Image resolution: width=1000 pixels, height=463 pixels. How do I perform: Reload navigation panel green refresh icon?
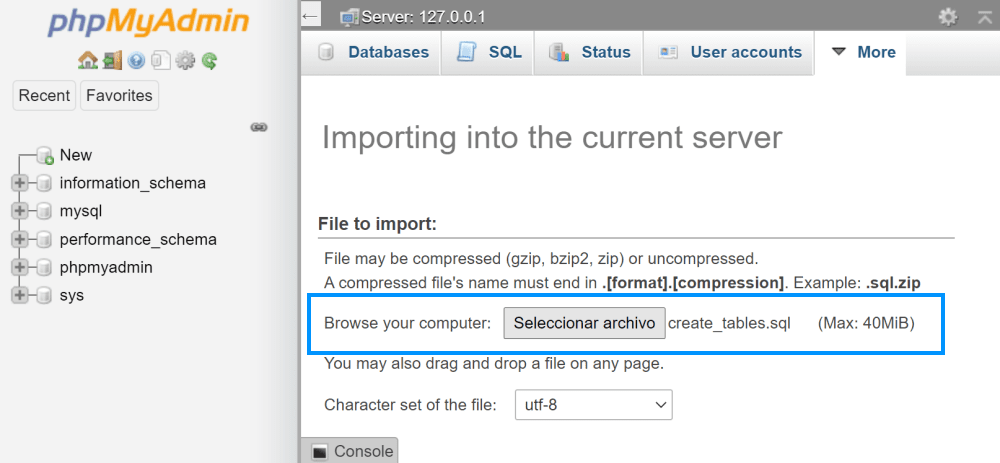[x=209, y=61]
